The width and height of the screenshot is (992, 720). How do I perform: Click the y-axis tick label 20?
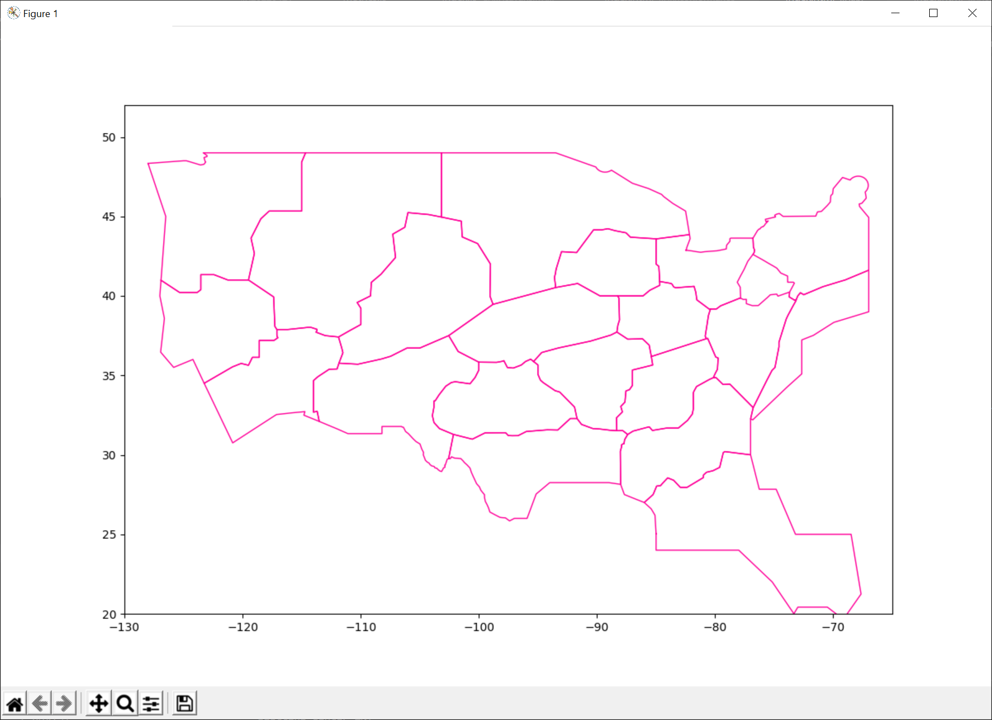tap(110, 614)
